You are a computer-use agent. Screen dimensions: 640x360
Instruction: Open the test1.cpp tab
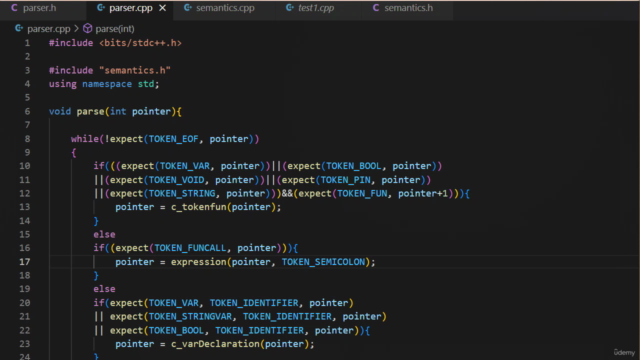pyautogui.click(x=316, y=8)
